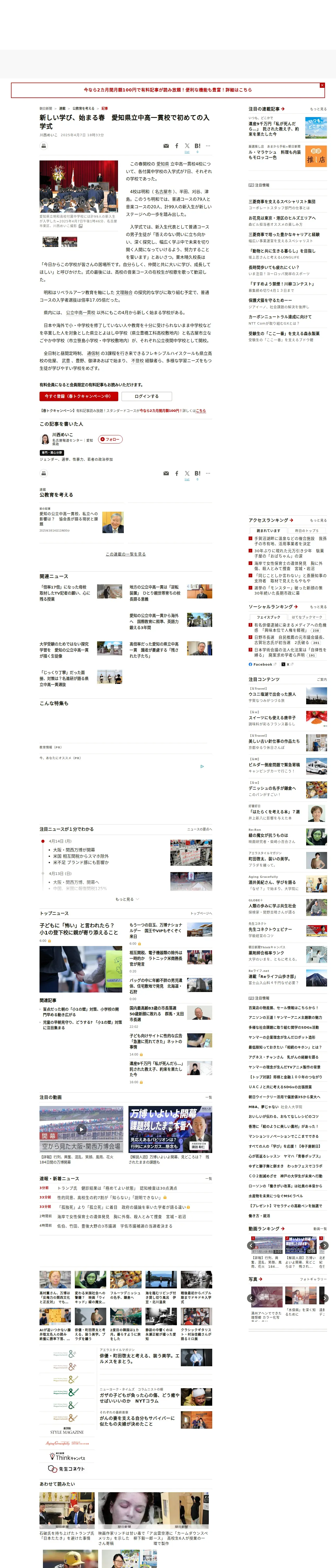The height and width of the screenshot is (1568, 336).
Task: Open ニュースの要点へ link
Action: point(199,830)
